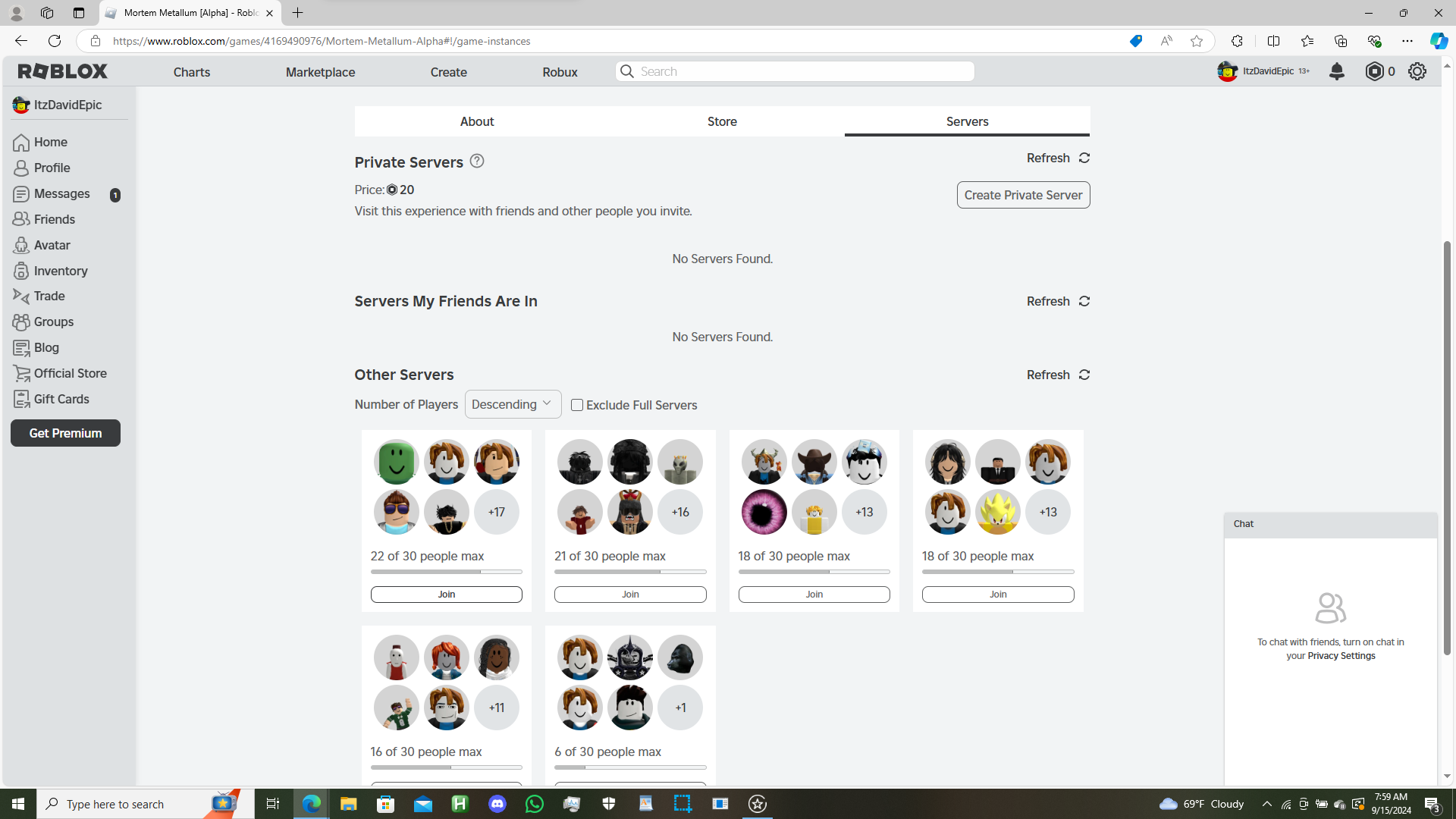Join the 21 of 30 people server
The height and width of the screenshot is (819, 1456).
tap(630, 595)
